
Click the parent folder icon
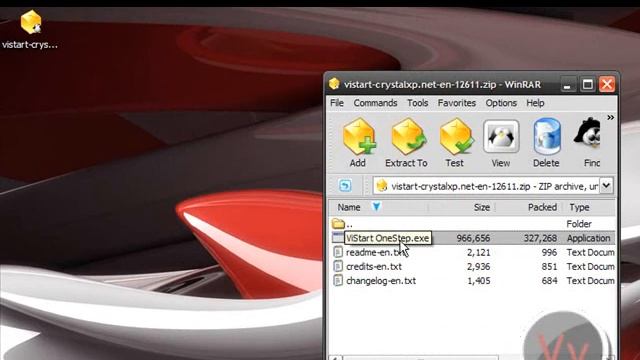pos(338,223)
